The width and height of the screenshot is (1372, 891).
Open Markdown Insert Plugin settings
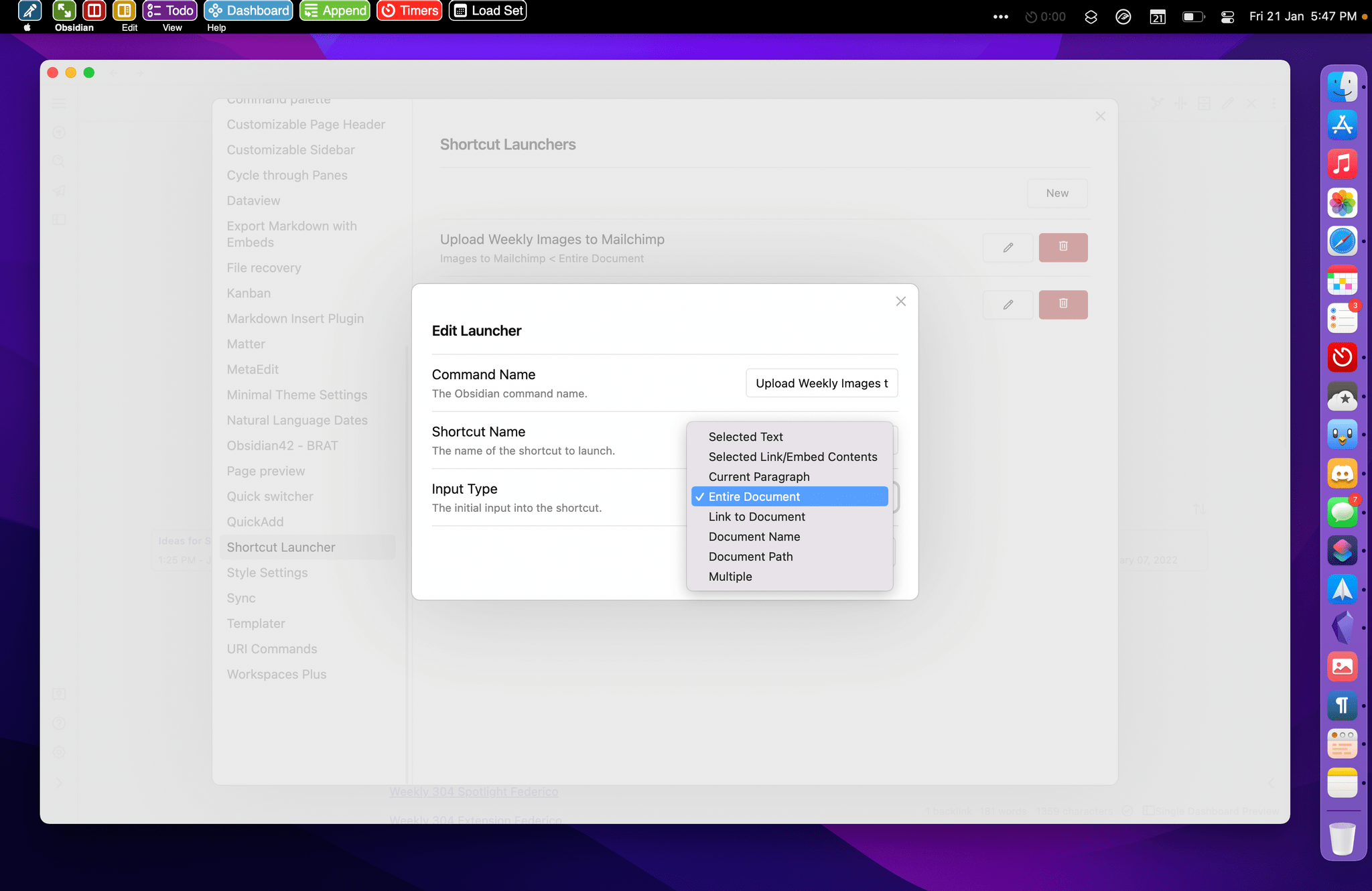click(295, 319)
